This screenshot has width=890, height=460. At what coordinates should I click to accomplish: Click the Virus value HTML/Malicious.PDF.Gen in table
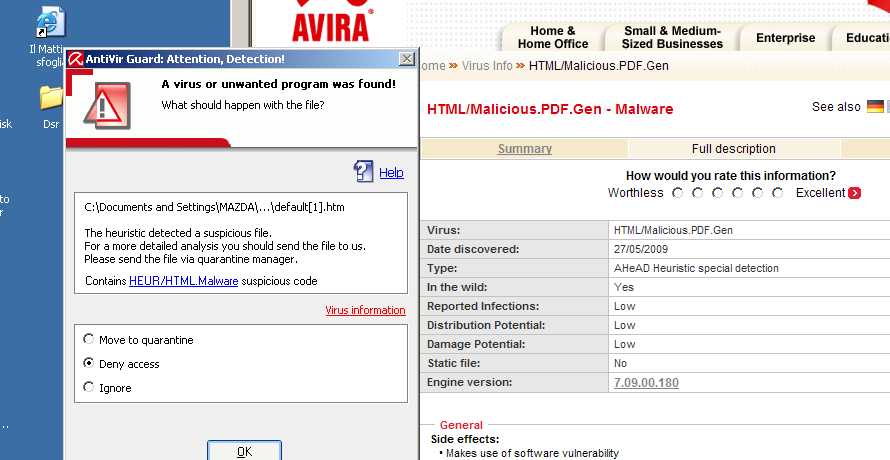[673, 231]
